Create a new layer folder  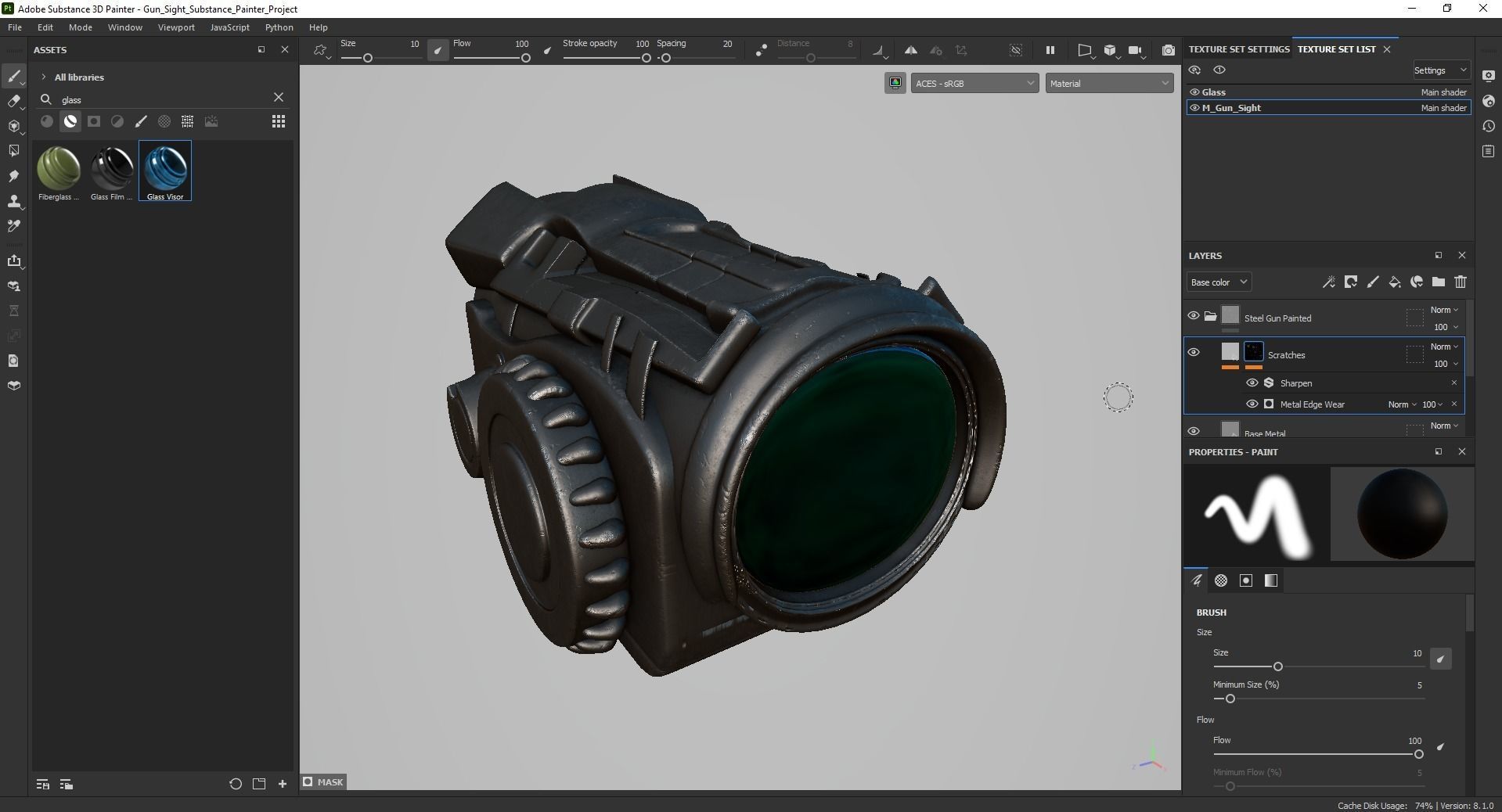coord(1439,282)
